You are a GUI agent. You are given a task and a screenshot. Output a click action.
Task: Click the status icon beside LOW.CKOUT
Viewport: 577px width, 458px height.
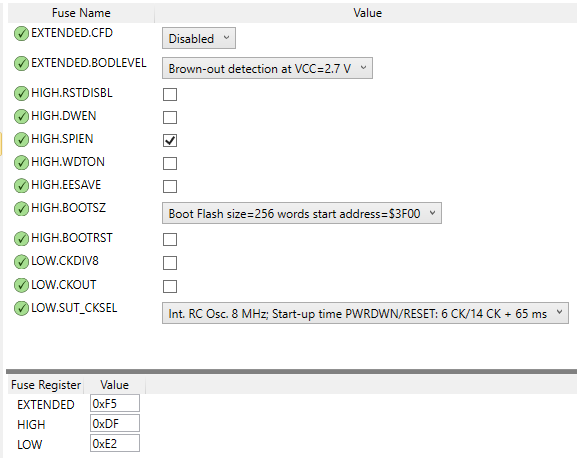click(x=21, y=285)
